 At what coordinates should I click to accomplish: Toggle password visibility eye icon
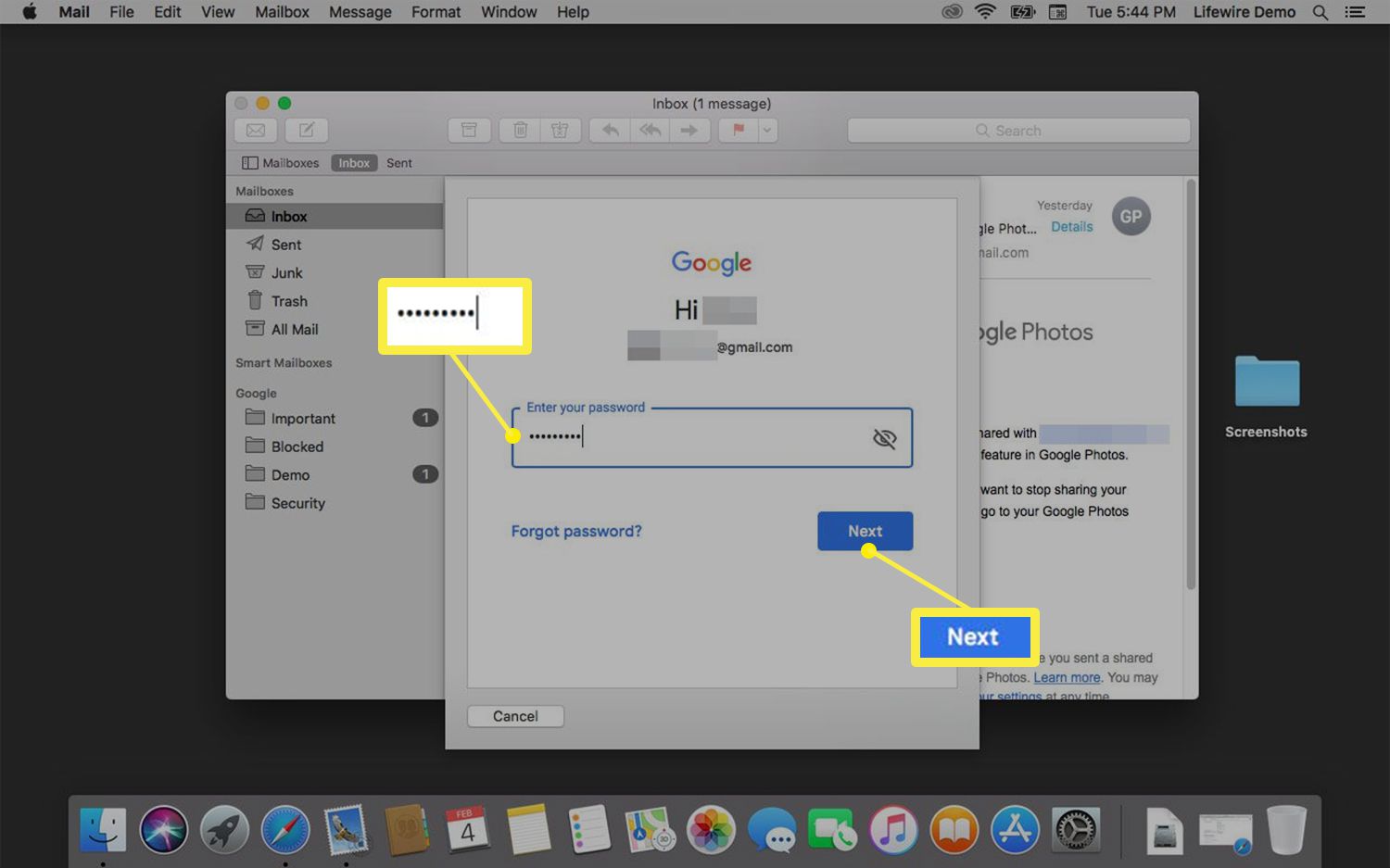coord(885,438)
